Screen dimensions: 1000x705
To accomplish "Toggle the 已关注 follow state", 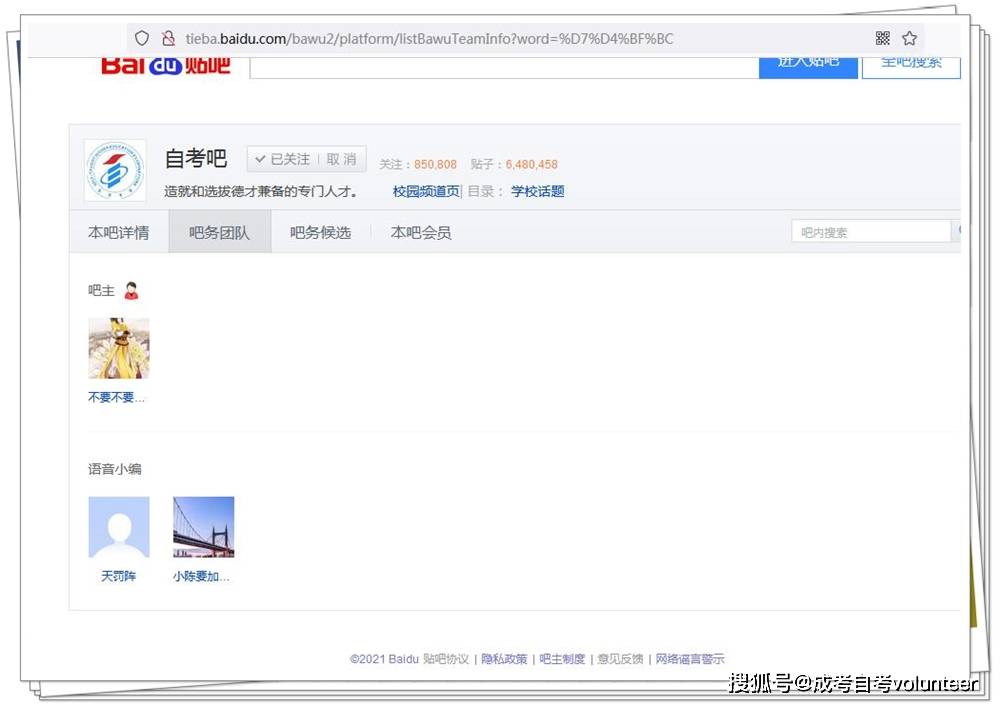I will [282, 158].
